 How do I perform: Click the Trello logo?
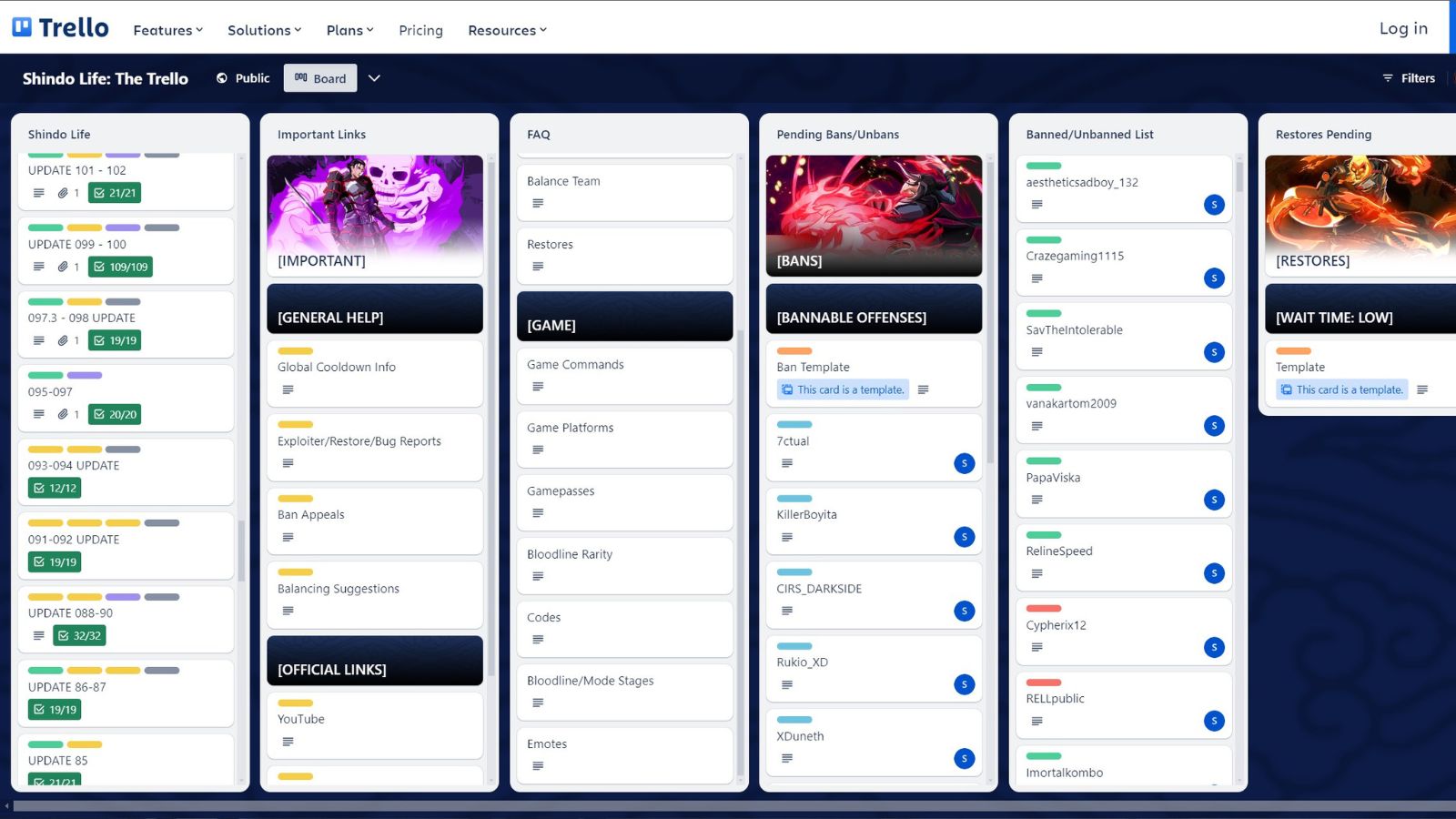tap(60, 28)
